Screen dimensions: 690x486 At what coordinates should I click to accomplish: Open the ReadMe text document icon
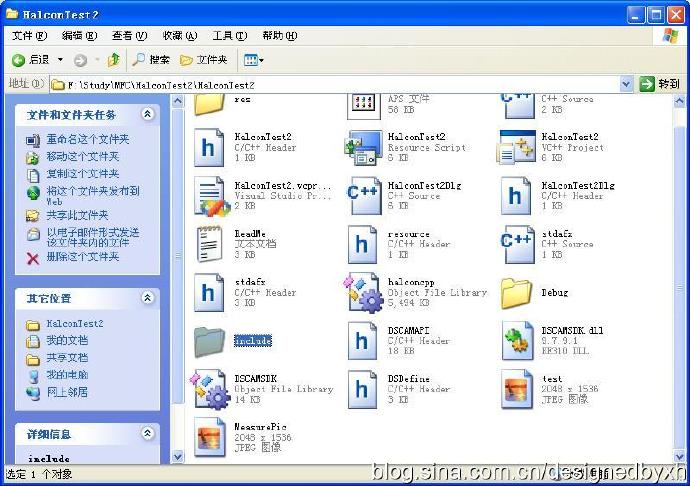tap(209, 244)
